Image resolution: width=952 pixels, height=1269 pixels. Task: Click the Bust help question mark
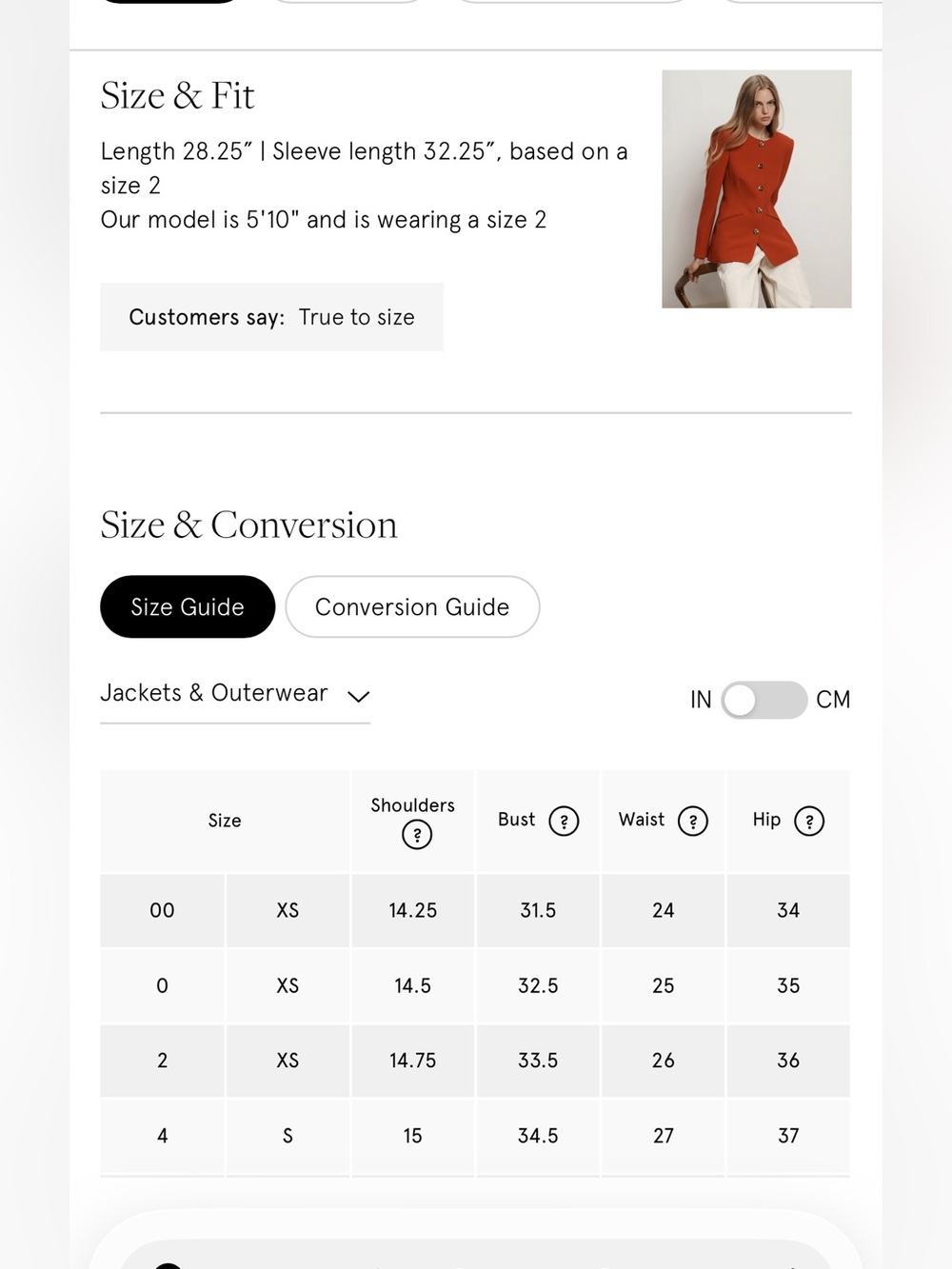point(564,821)
